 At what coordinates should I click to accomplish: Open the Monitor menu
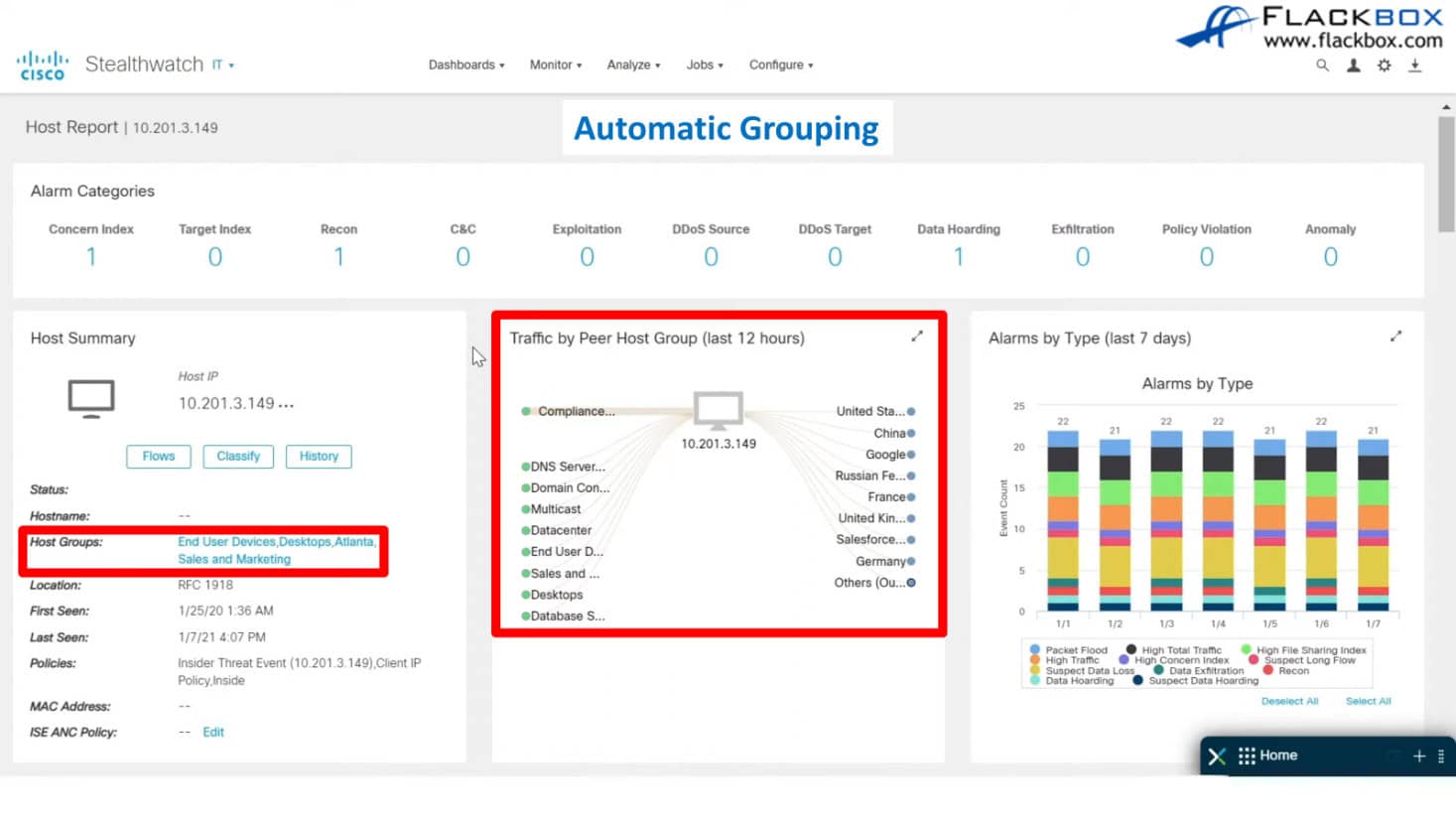click(x=555, y=66)
